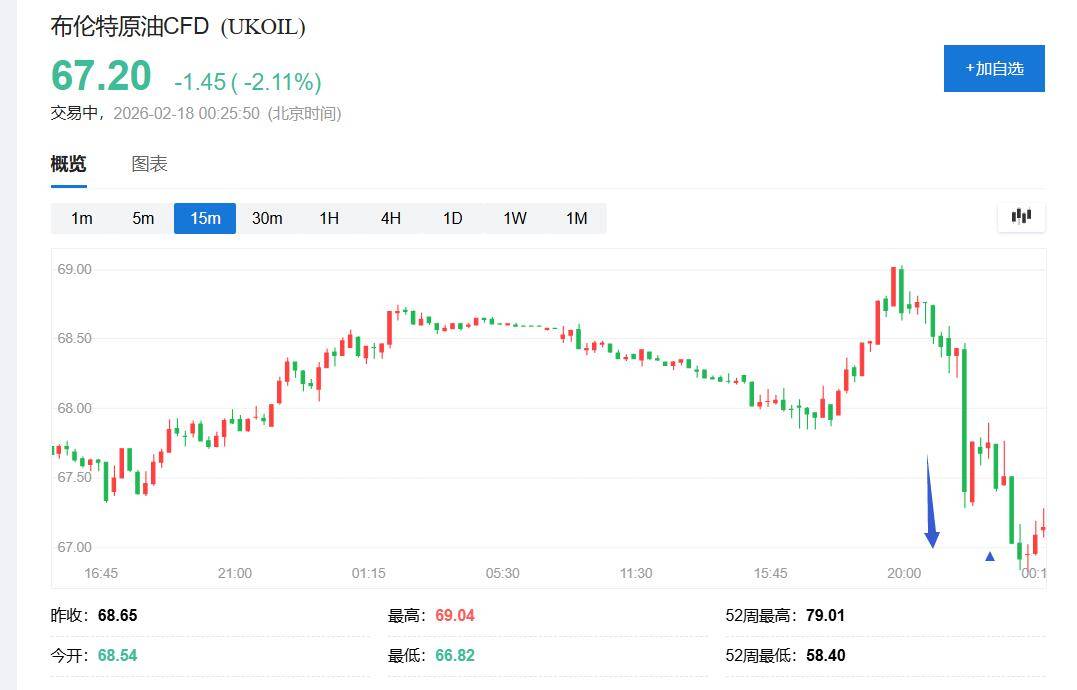Image resolution: width=1077 pixels, height=690 pixels.
Task: Click the 69.00 price axis label
Action: (x=76, y=269)
